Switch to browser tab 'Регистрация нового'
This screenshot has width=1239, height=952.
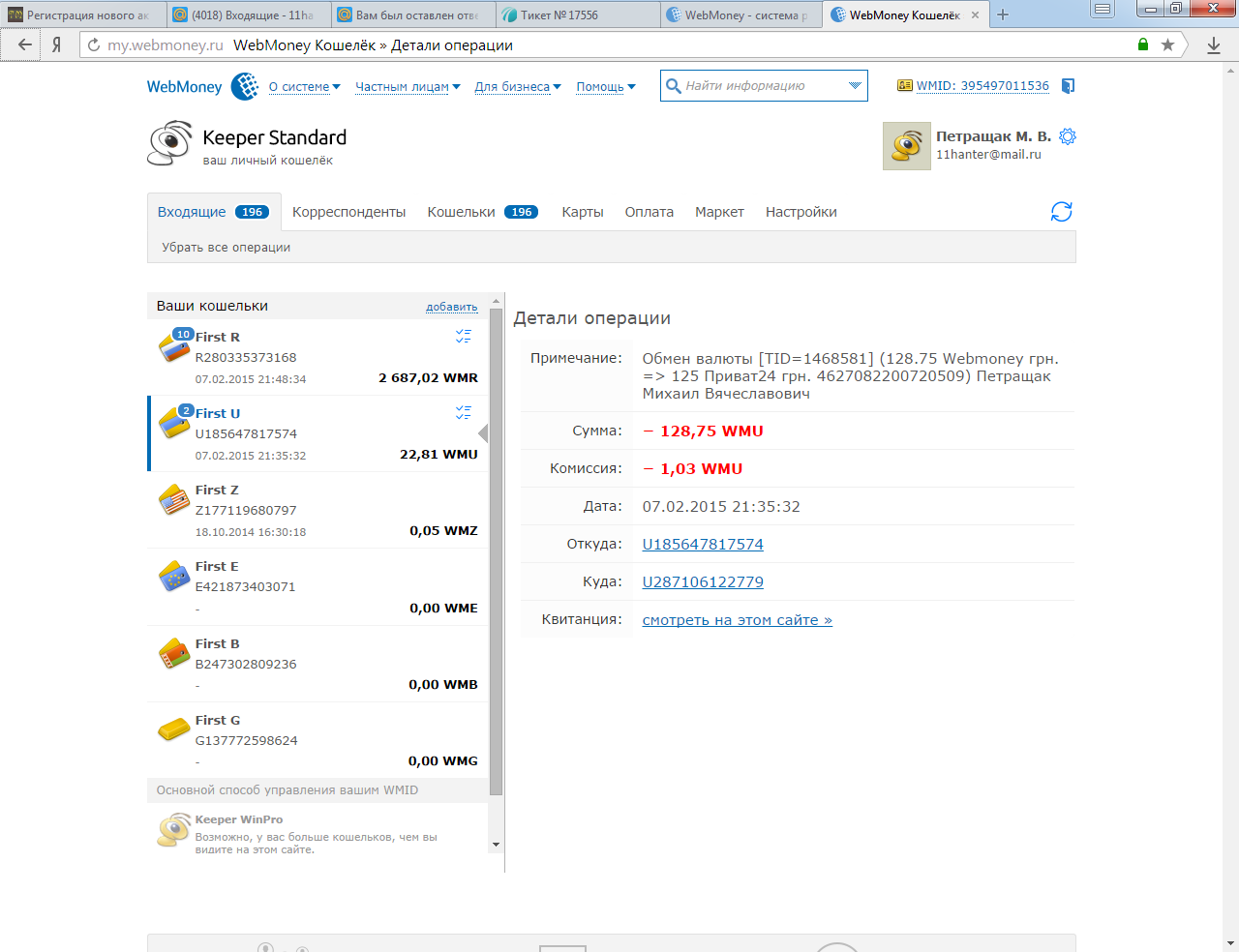point(85,15)
